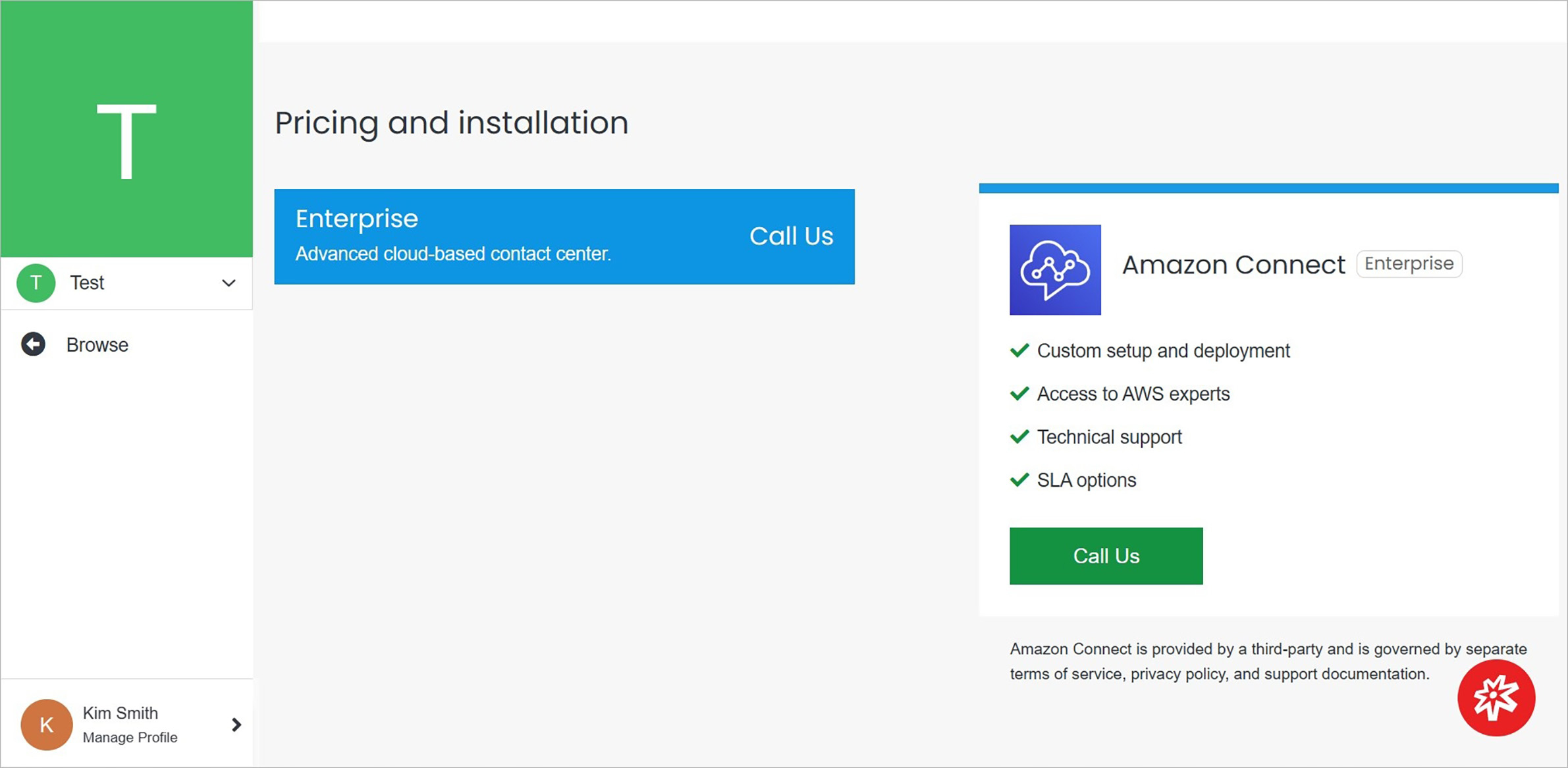Click the Enterprise badge next to Amazon Connect
1568x768 pixels.
pos(1409,263)
